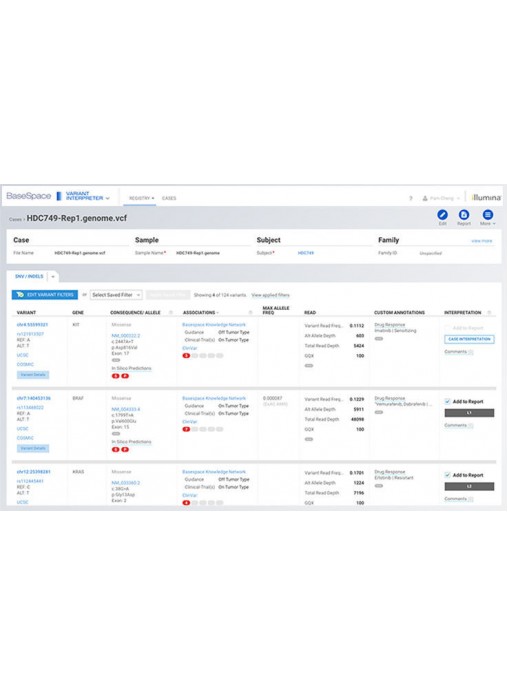This screenshot has height=696, width=508.
Task: Click the Illumina logo
Action: [486, 198]
